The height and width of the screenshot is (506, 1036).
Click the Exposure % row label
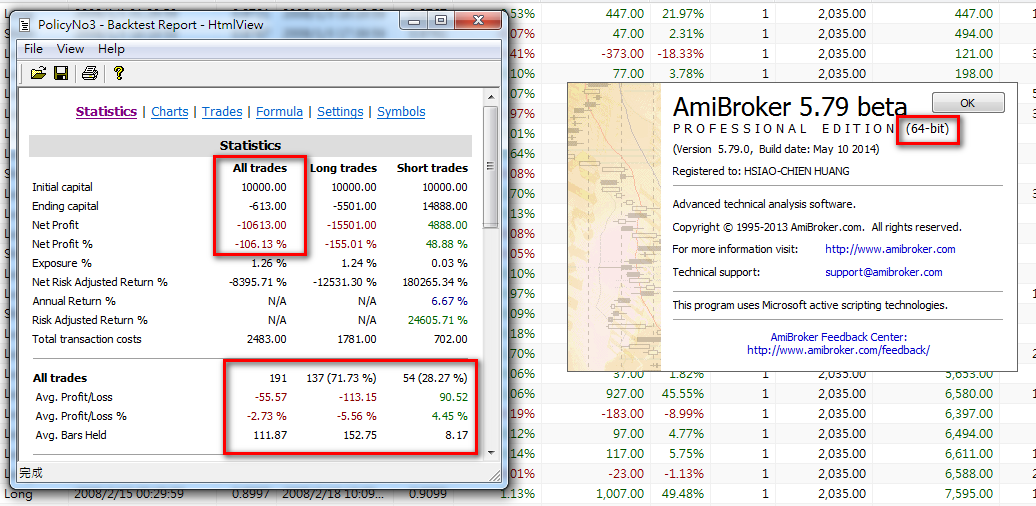pyautogui.click(x=61, y=263)
